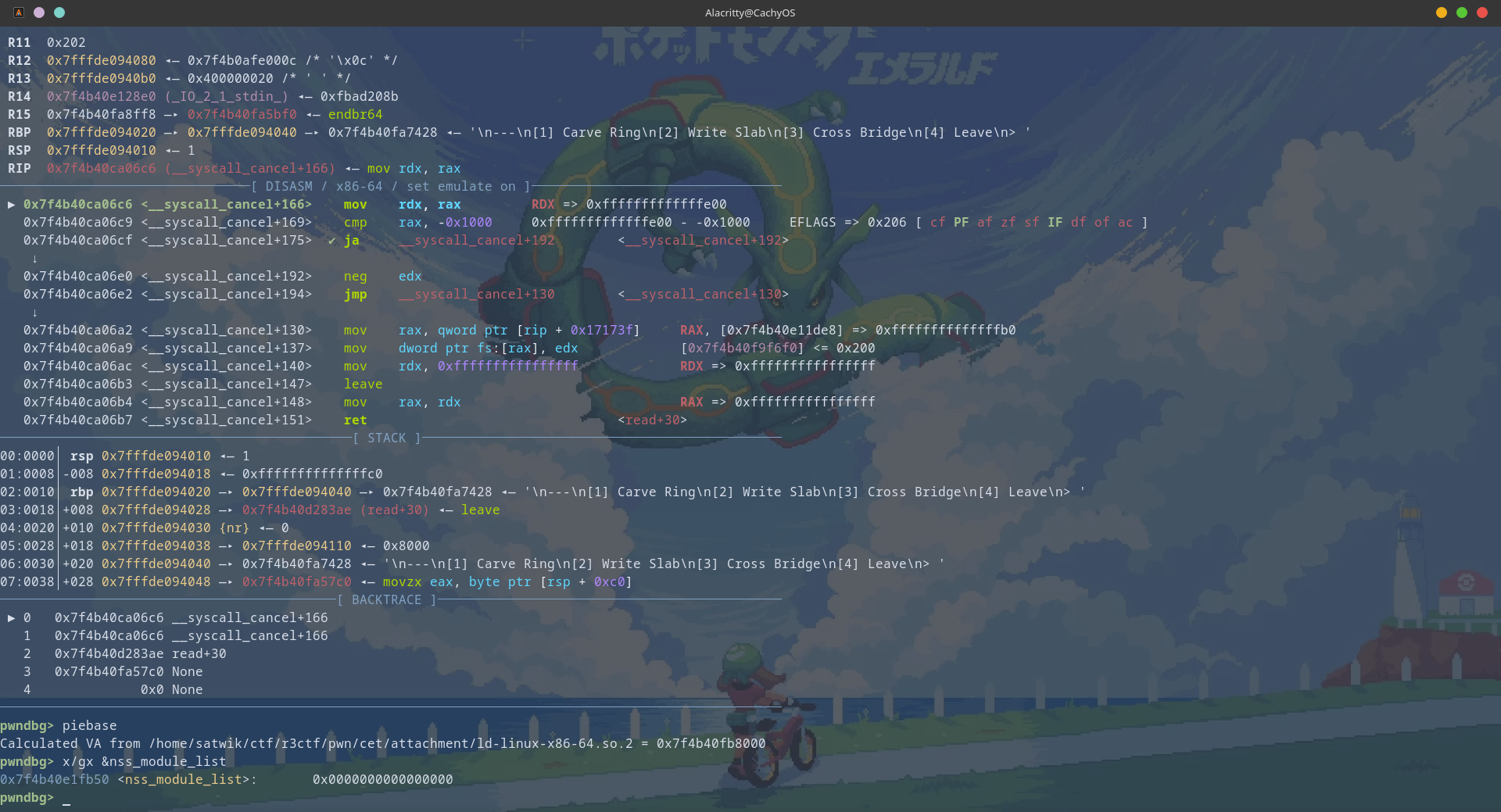Screen dimensions: 1501x812
Task: Select the "piebase" command text
Action: coord(90,725)
